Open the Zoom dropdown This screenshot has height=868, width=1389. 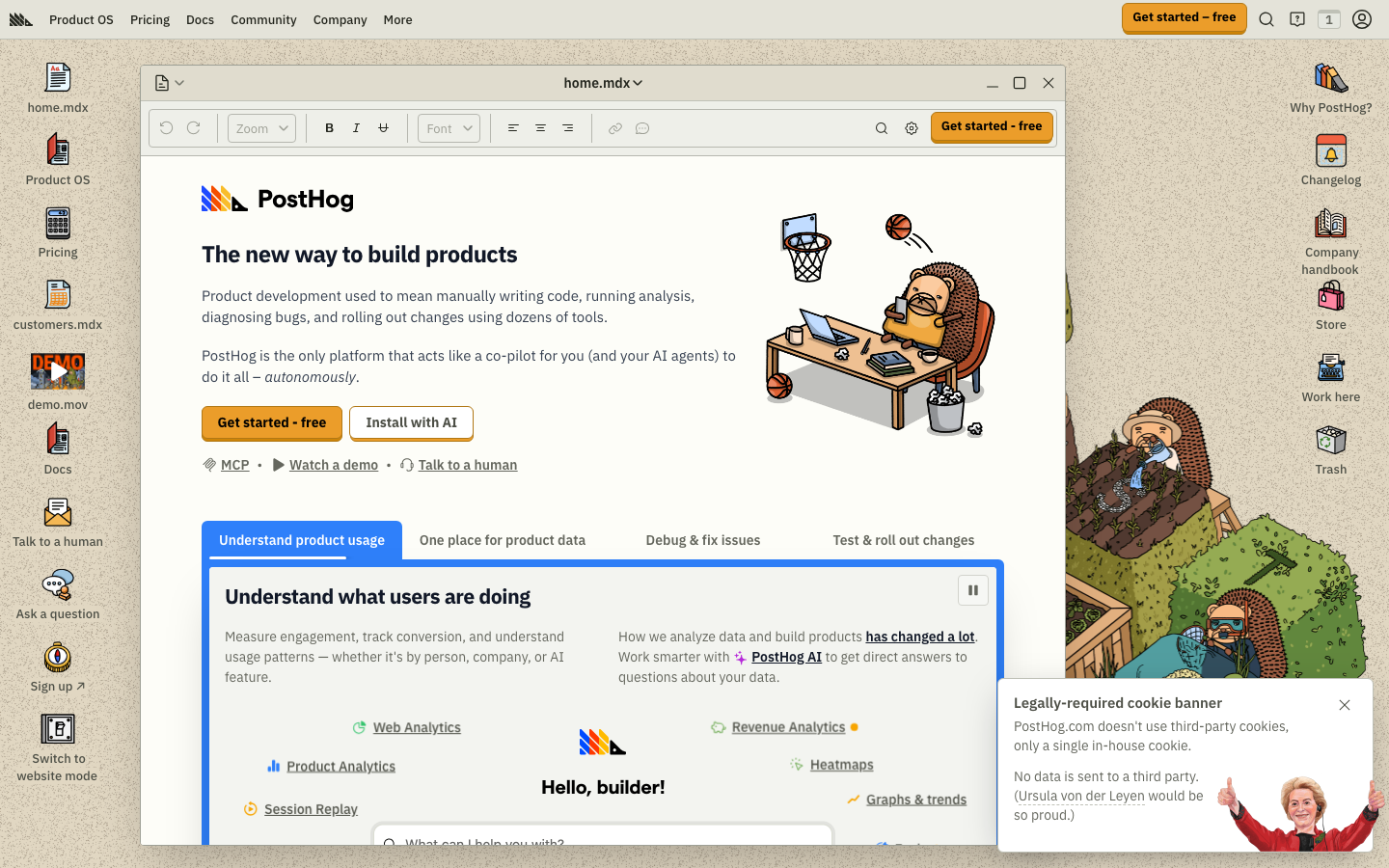261,128
